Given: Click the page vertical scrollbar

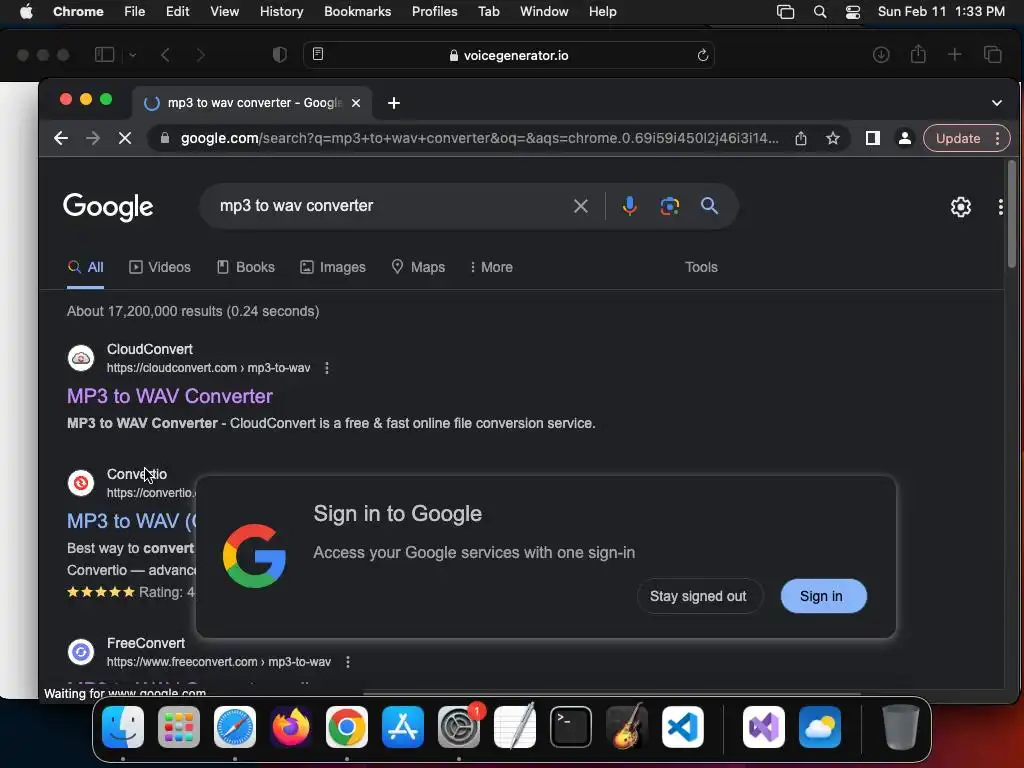Looking at the screenshot, I should click(1012, 214).
